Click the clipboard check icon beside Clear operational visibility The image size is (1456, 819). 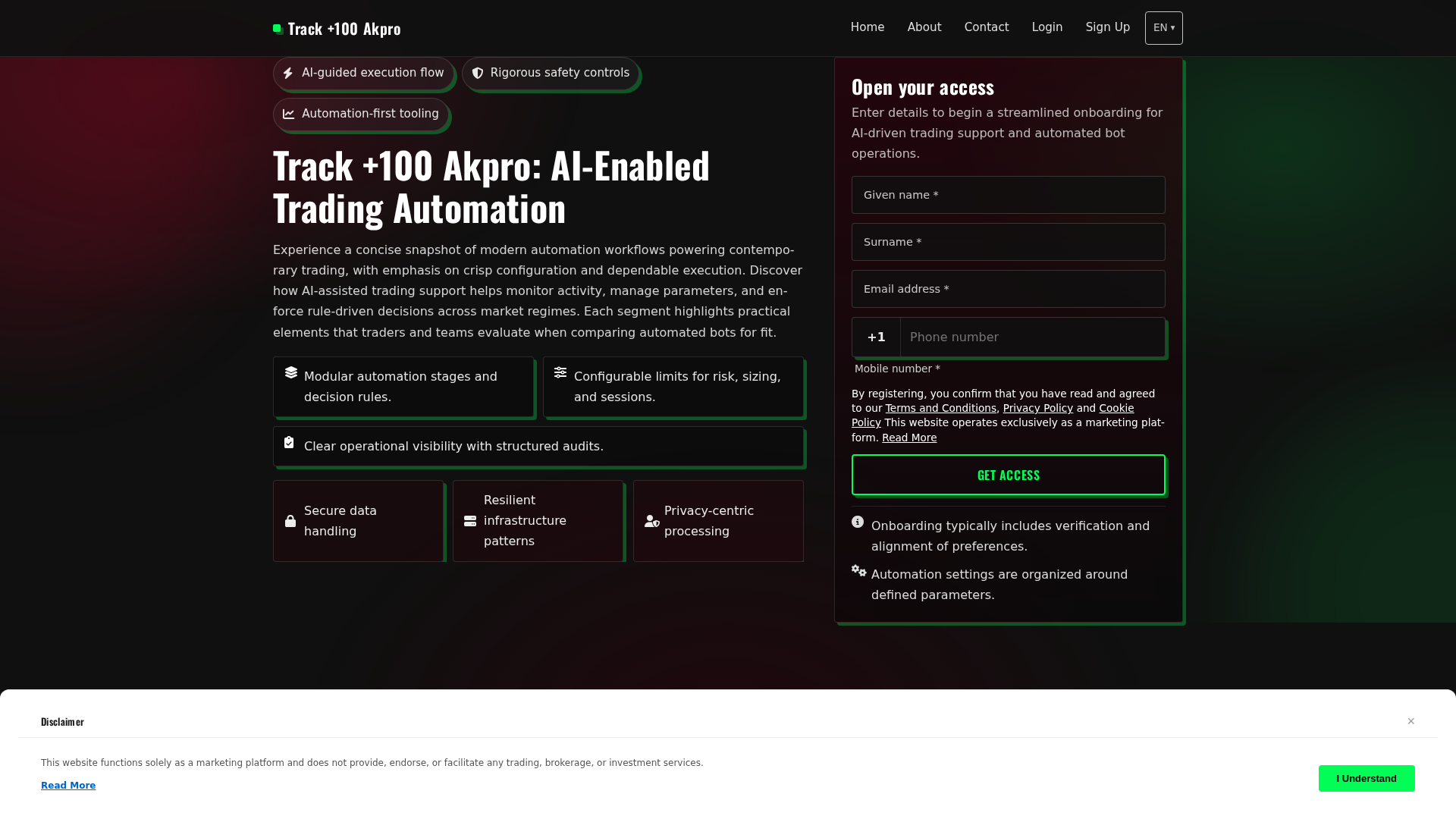289,442
